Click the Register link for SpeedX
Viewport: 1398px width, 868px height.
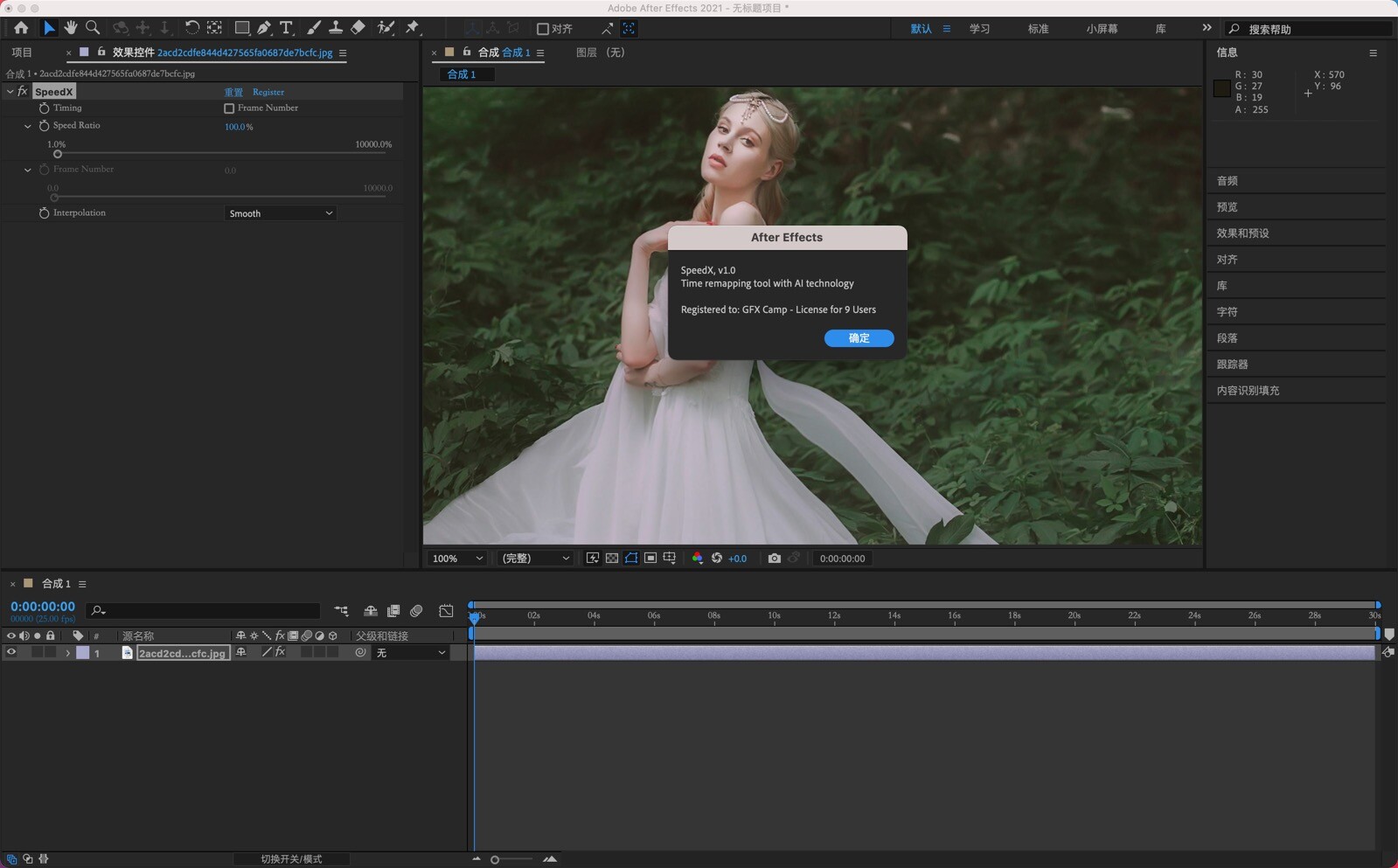pyautogui.click(x=268, y=92)
